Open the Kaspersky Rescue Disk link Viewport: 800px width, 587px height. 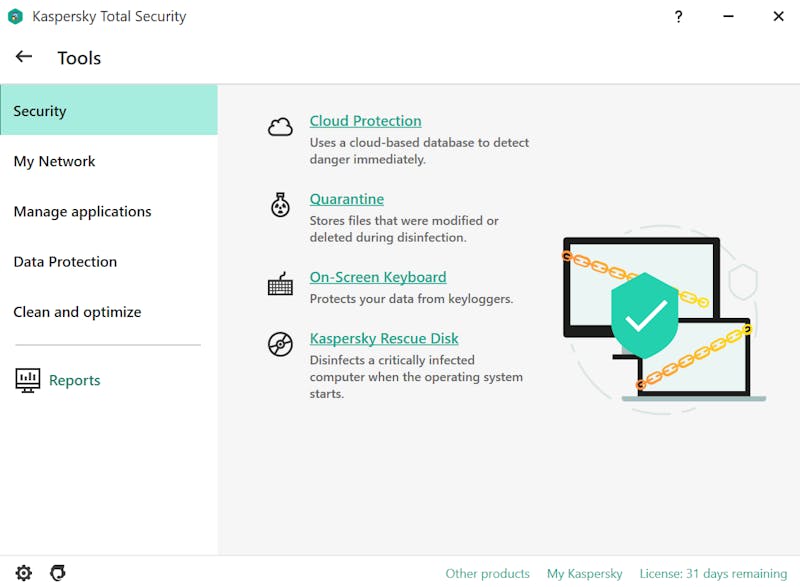[384, 339]
